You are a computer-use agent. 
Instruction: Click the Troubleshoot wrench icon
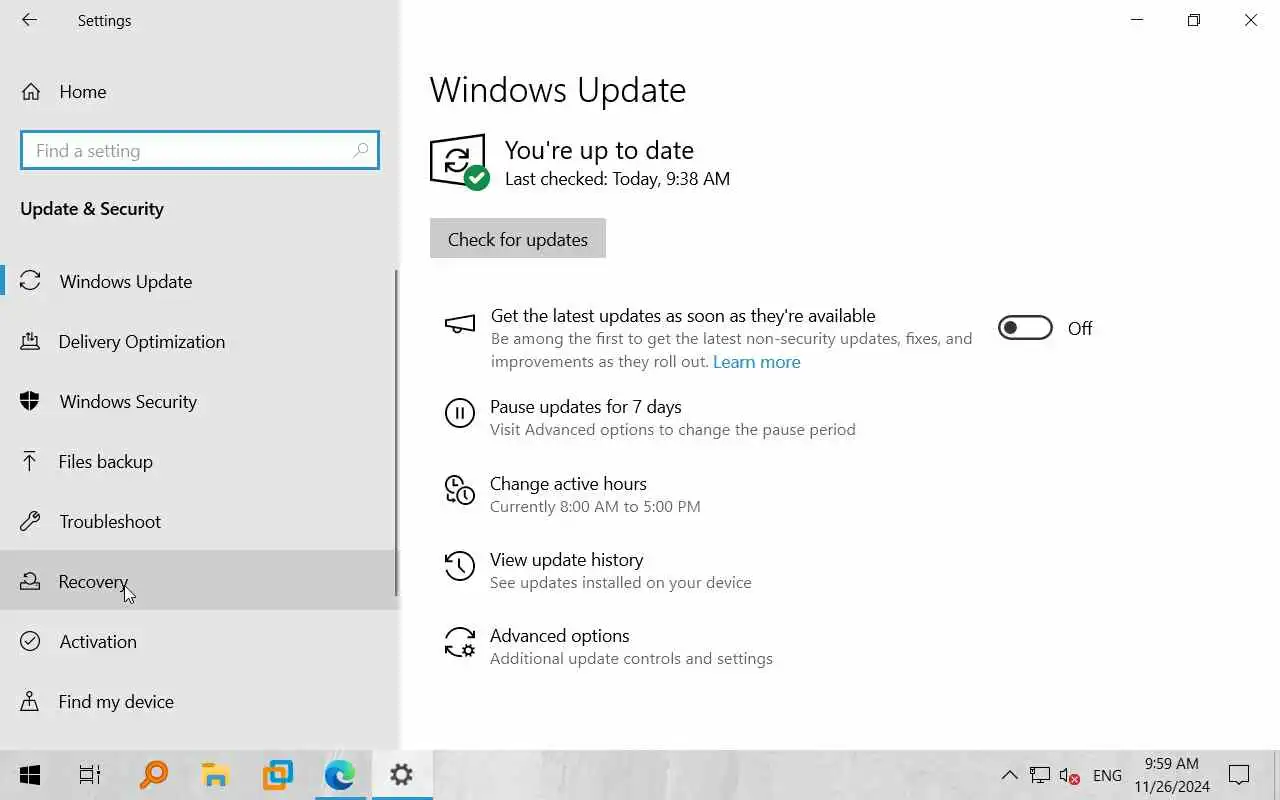click(x=30, y=521)
